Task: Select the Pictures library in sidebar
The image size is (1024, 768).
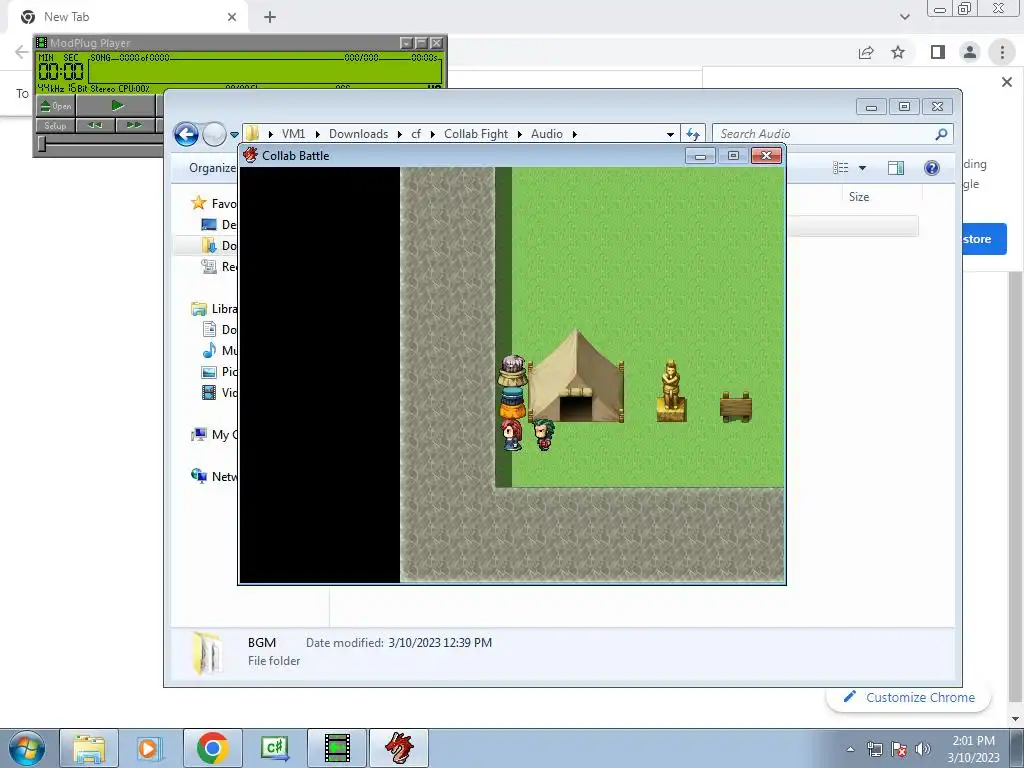Action: (x=219, y=372)
